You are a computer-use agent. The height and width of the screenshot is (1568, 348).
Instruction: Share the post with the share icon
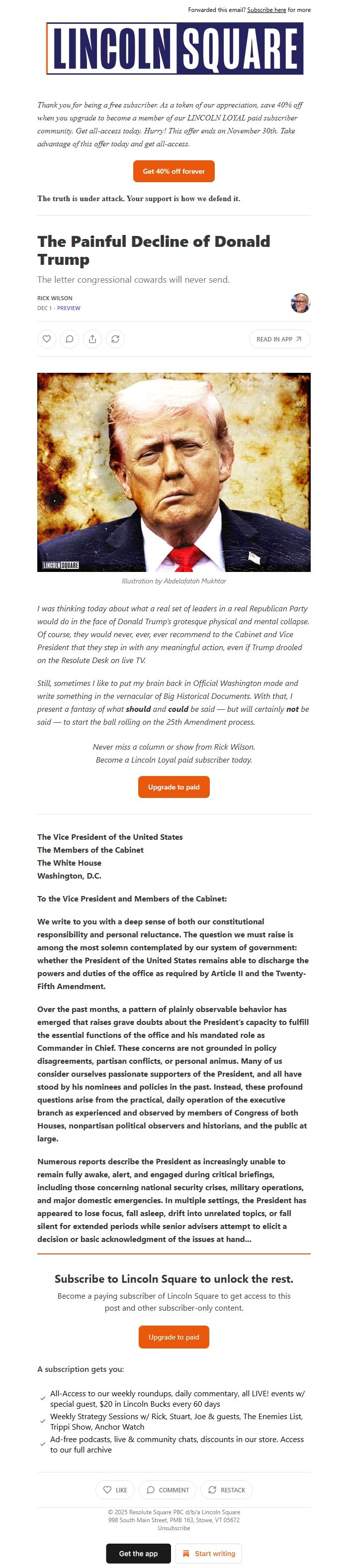tap(92, 339)
